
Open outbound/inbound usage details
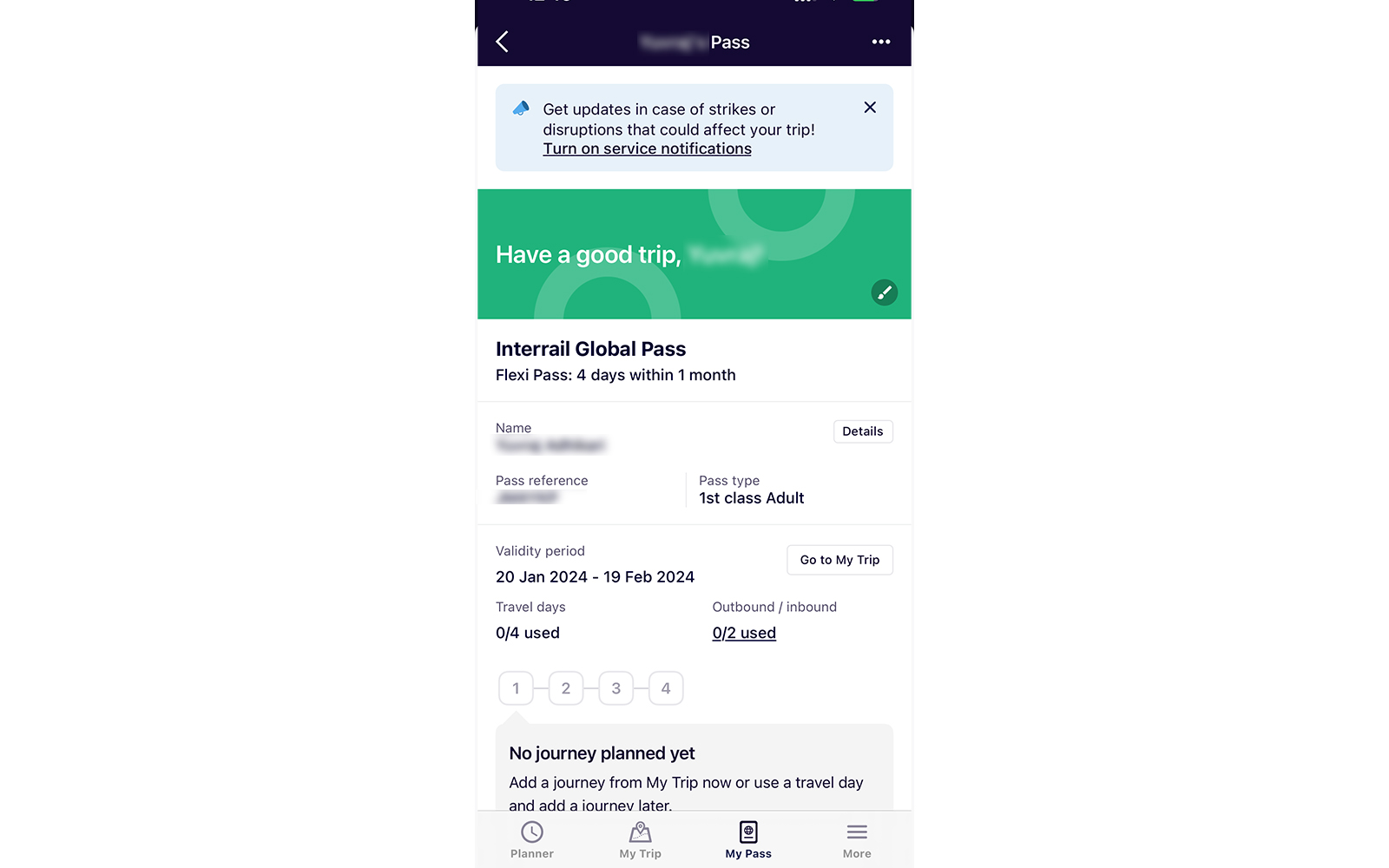(x=744, y=633)
